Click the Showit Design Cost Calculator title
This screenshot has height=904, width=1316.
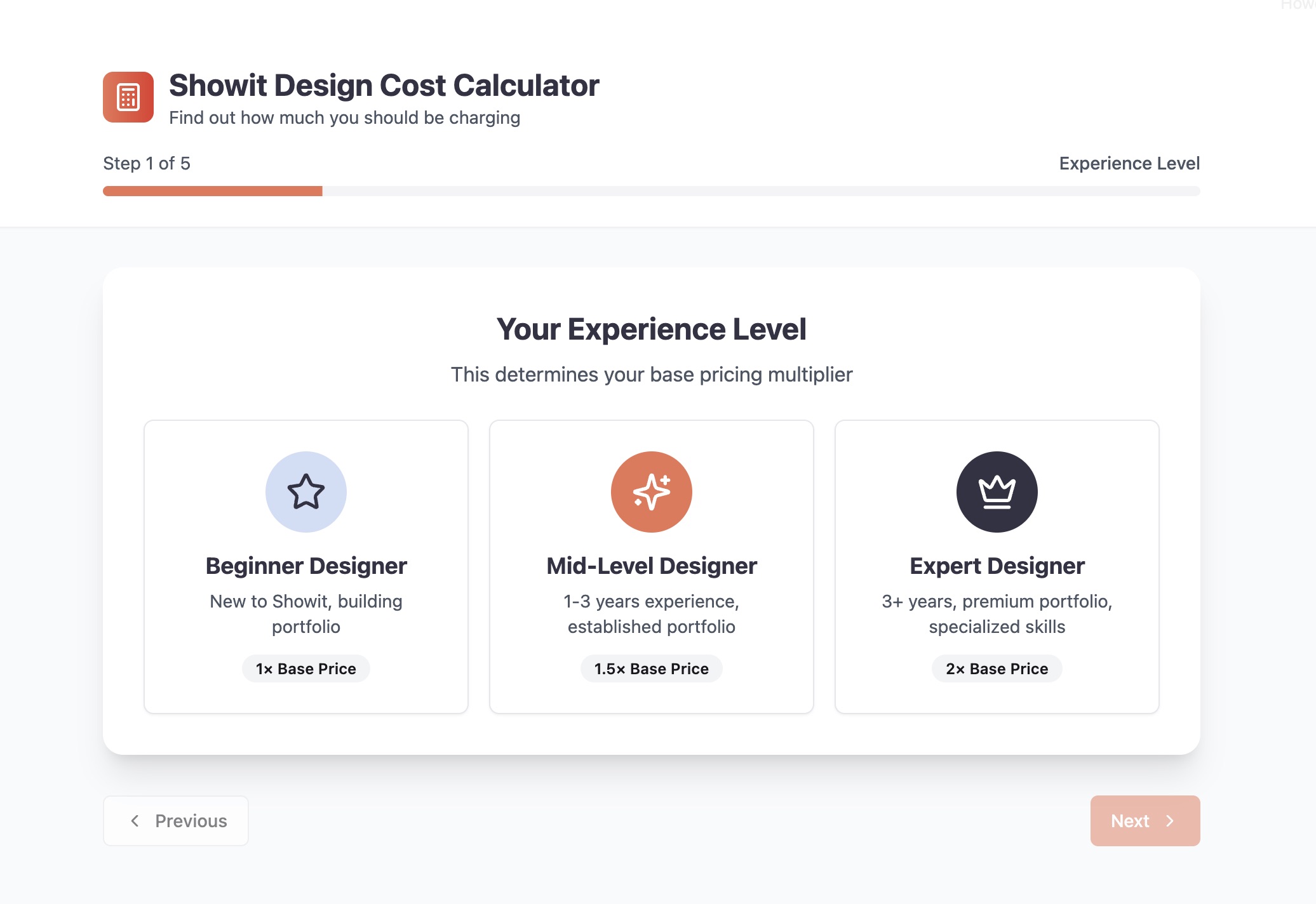(x=384, y=86)
